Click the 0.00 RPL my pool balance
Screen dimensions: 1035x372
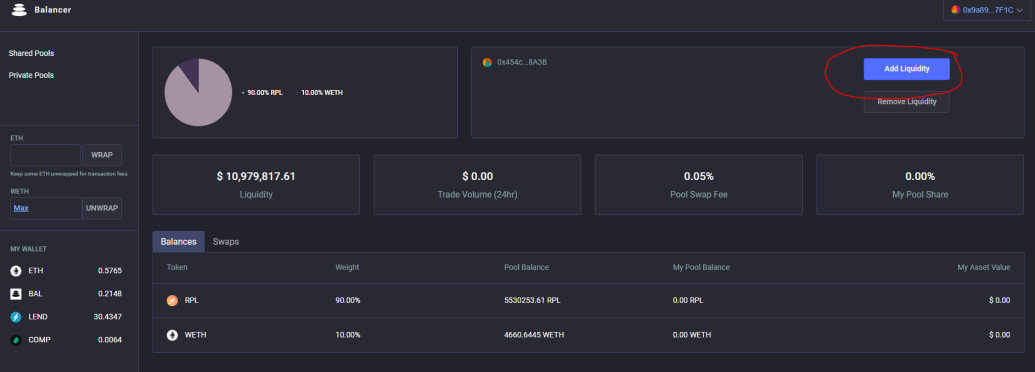click(x=688, y=300)
